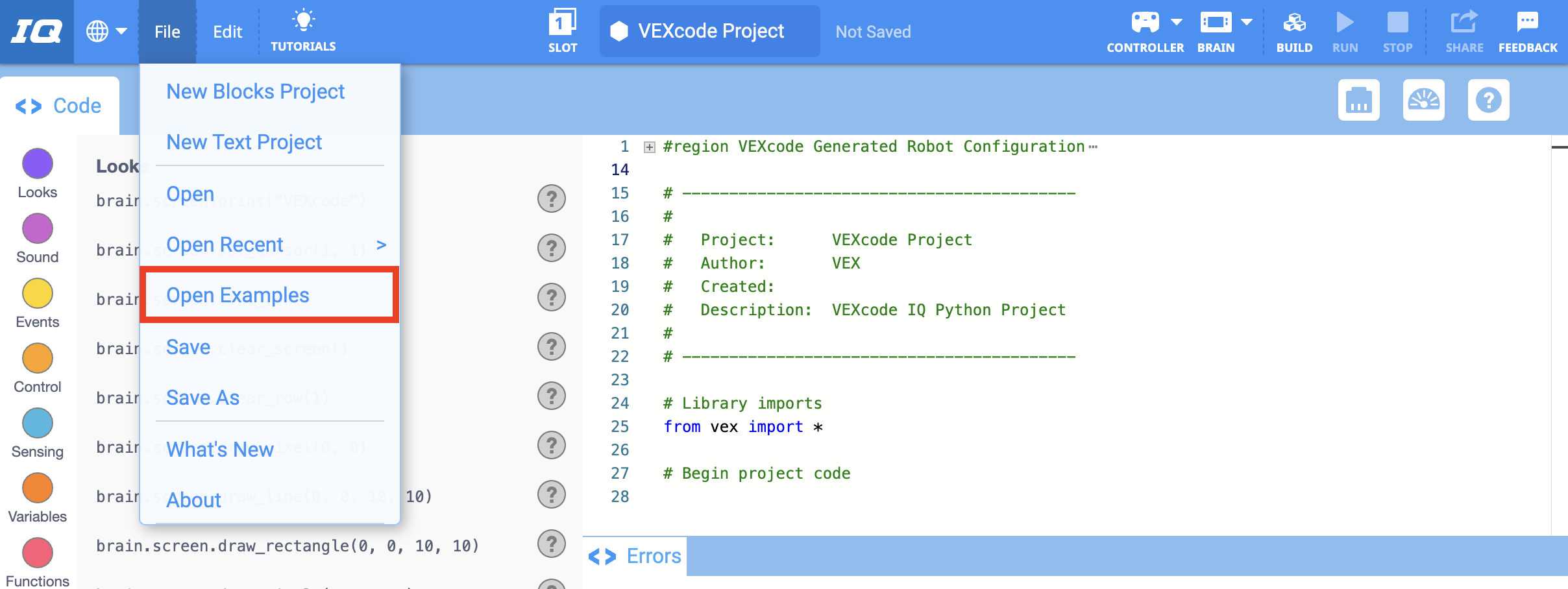Stop the running program
The height and width of the screenshot is (589, 1568).
[1398, 29]
